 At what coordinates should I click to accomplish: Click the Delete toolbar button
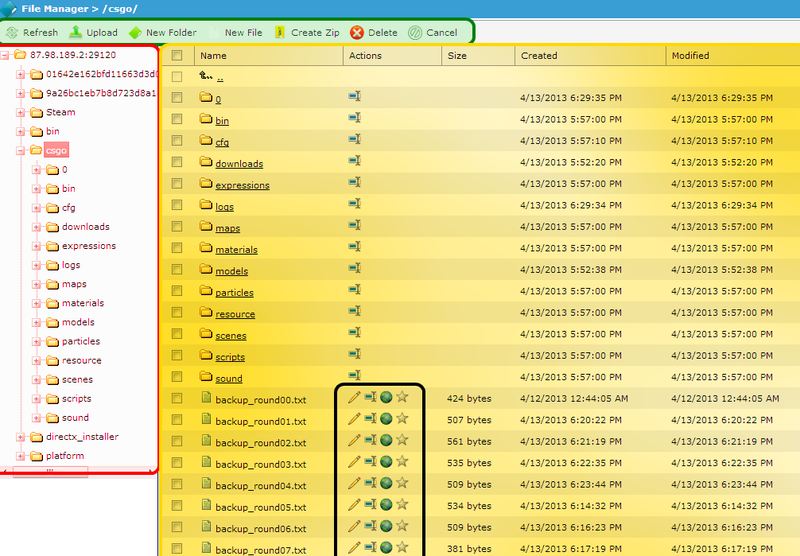(374, 33)
